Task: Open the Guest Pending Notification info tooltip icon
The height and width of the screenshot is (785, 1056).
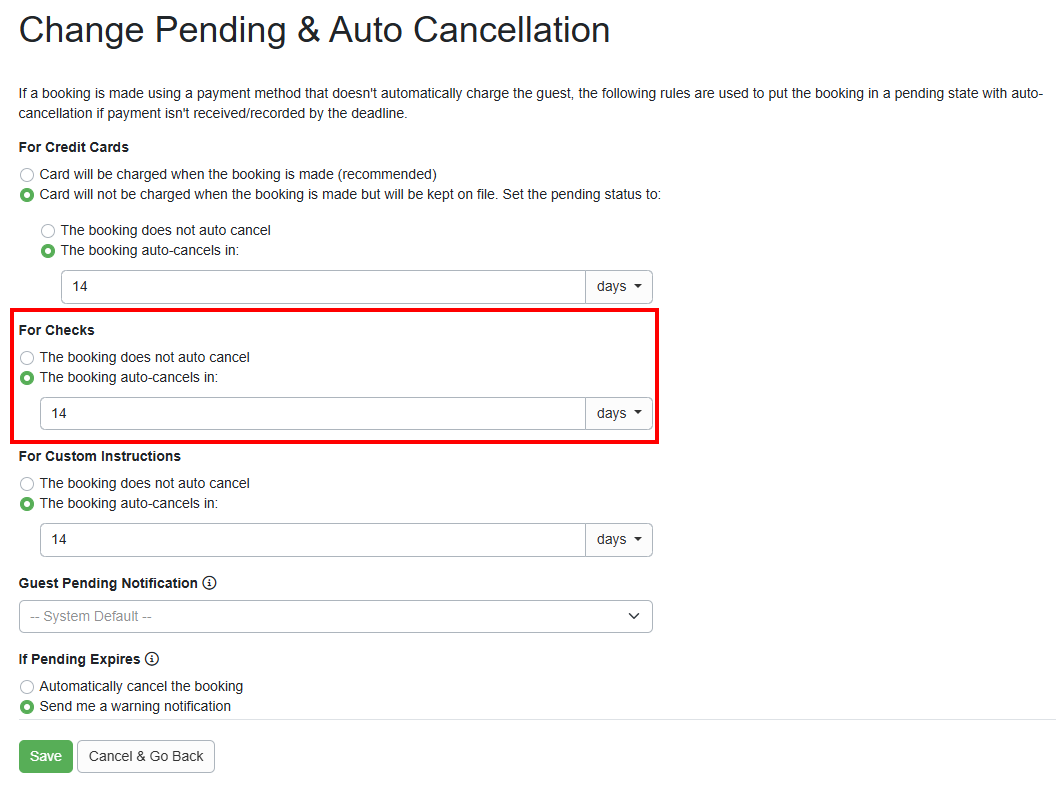Action: pos(209,583)
